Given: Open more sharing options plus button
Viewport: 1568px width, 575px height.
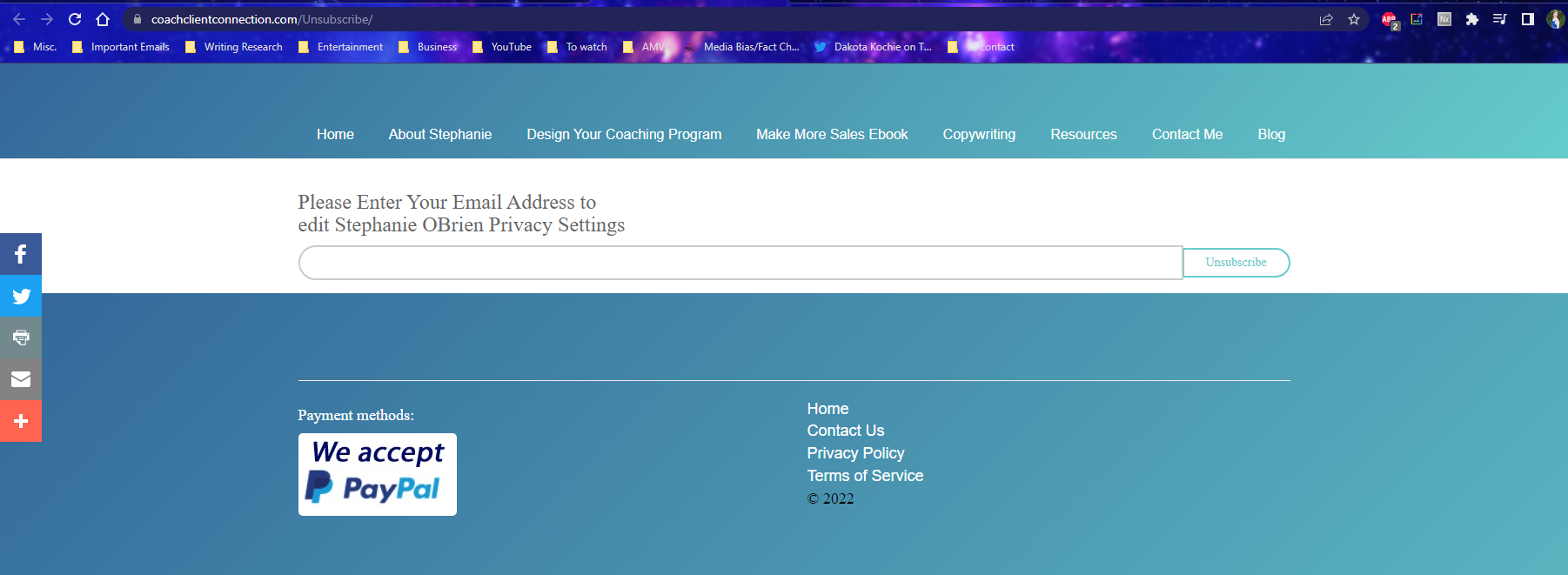Looking at the screenshot, I should point(21,421).
